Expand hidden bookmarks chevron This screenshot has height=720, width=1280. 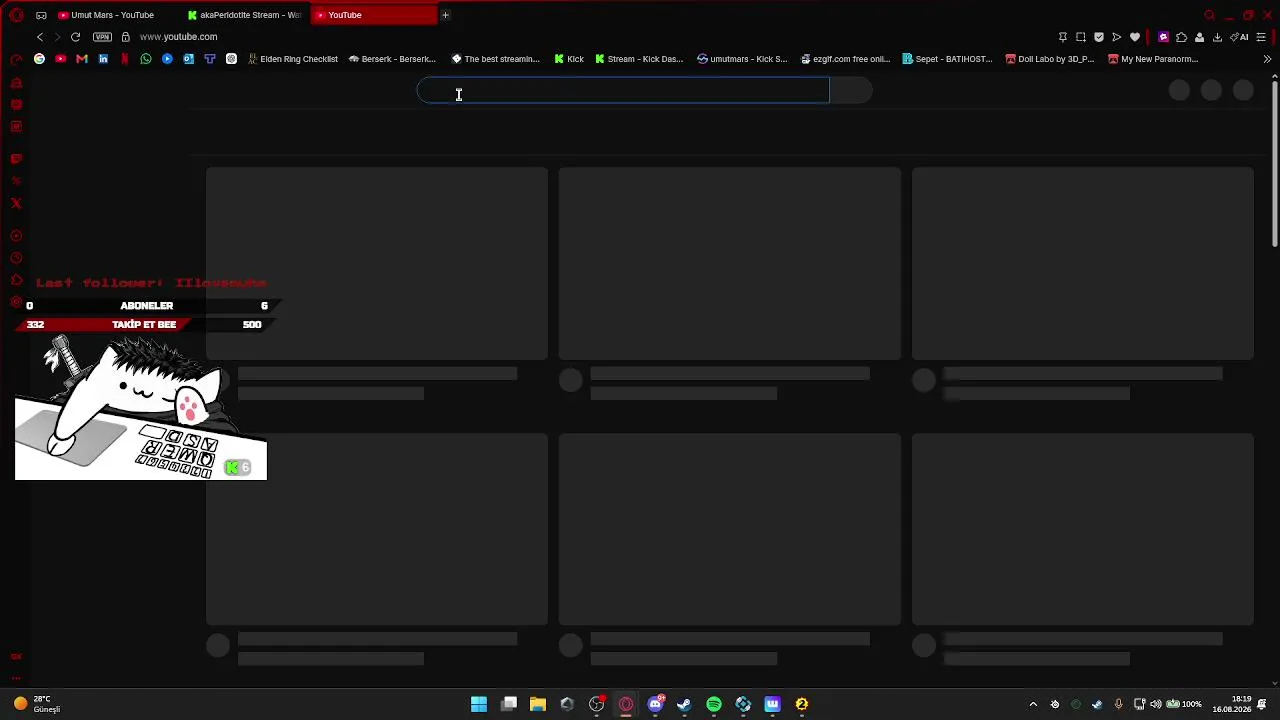click(x=1267, y=59)
